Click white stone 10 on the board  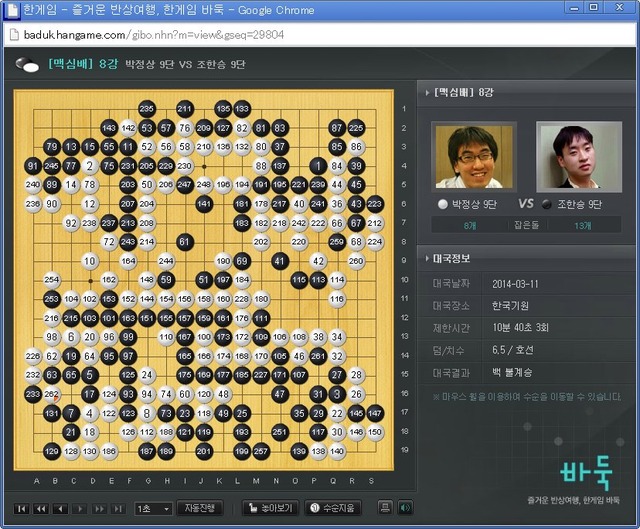(90, 261)
